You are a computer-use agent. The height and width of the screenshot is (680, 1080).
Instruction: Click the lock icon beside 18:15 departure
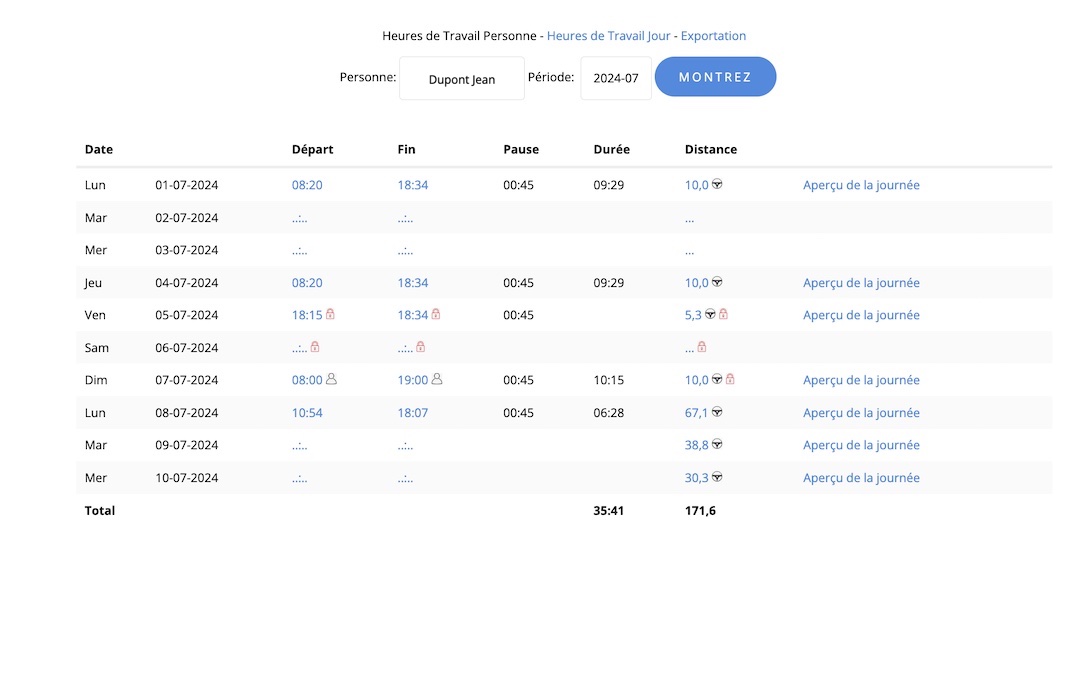coord(330,315)
